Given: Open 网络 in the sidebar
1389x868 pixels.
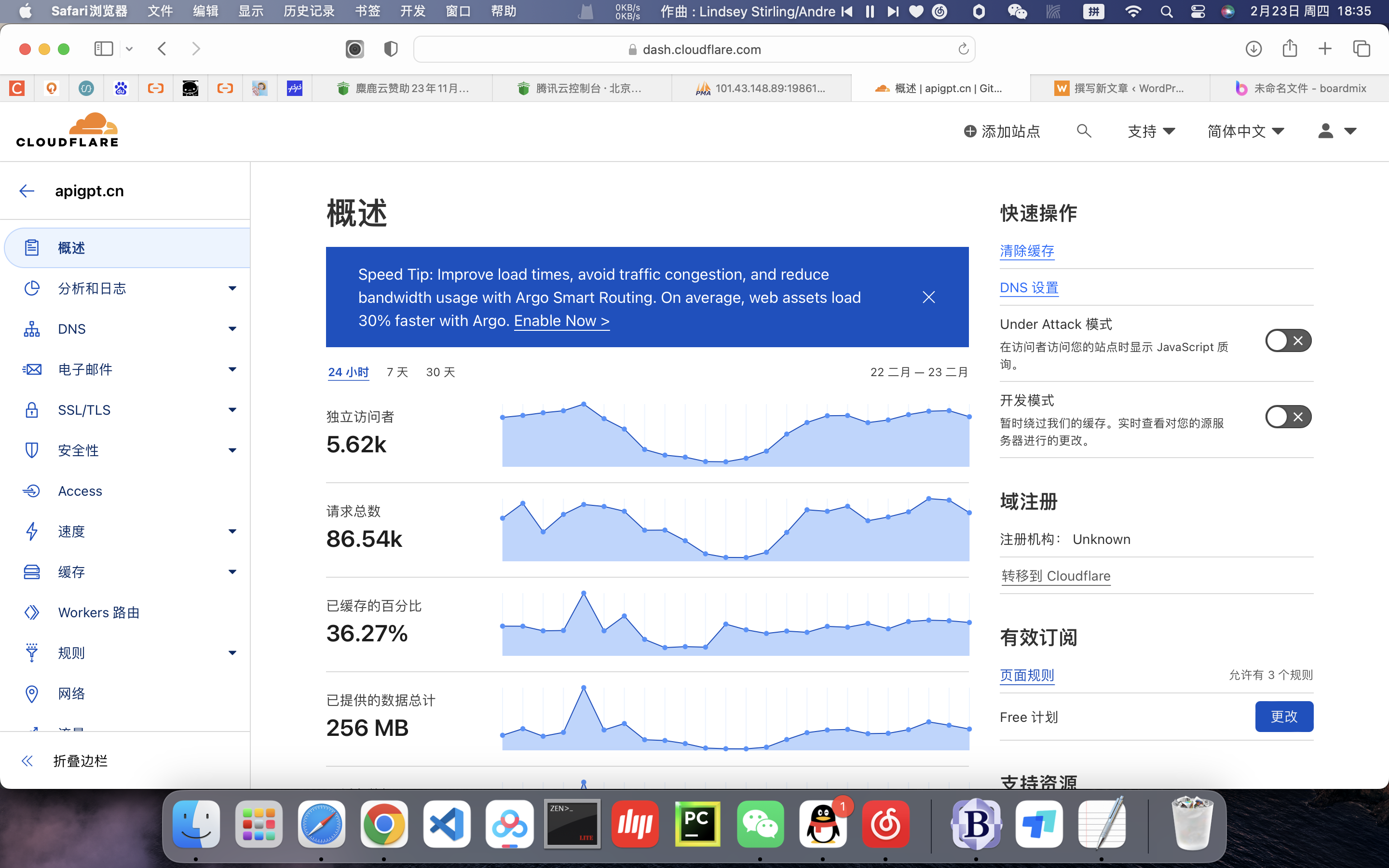Looking at the screenshot, I should pos(71,693).
